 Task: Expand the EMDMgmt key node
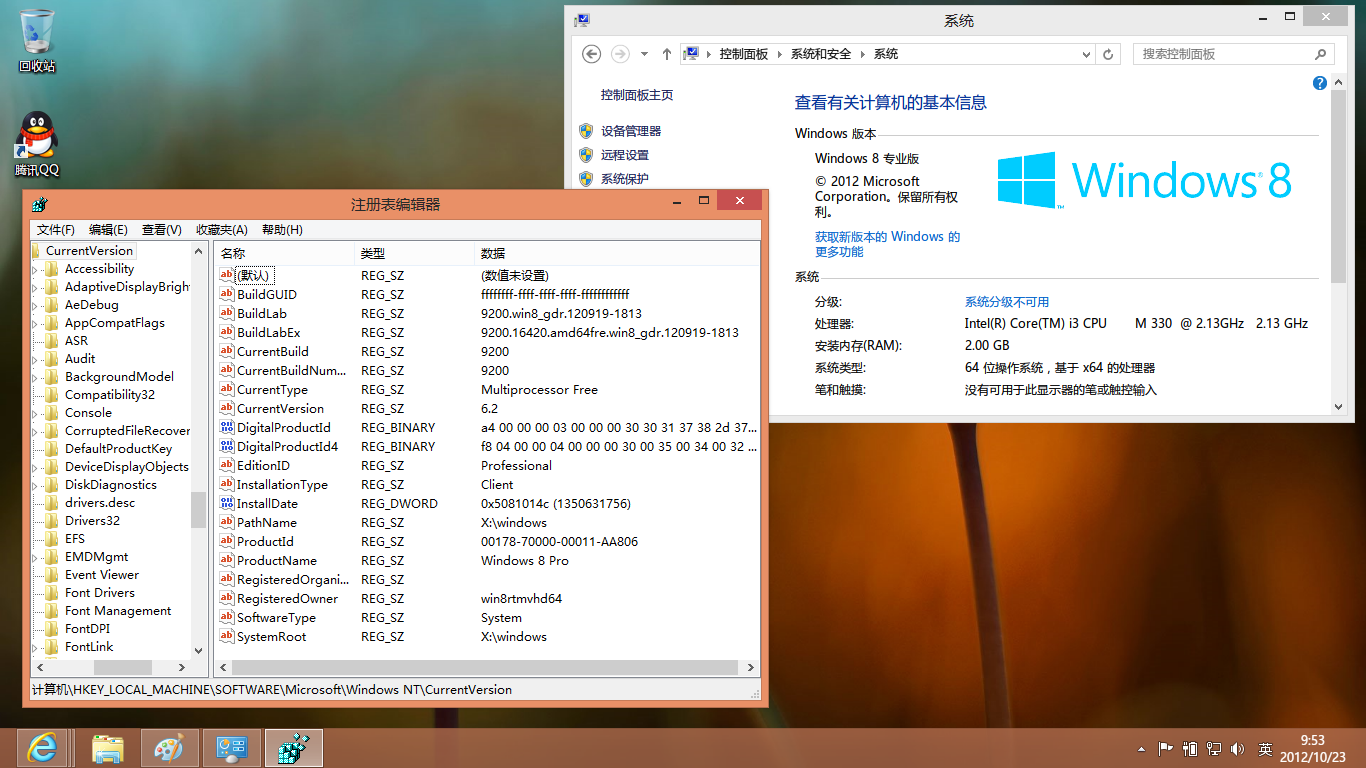[x=36, y=557]
